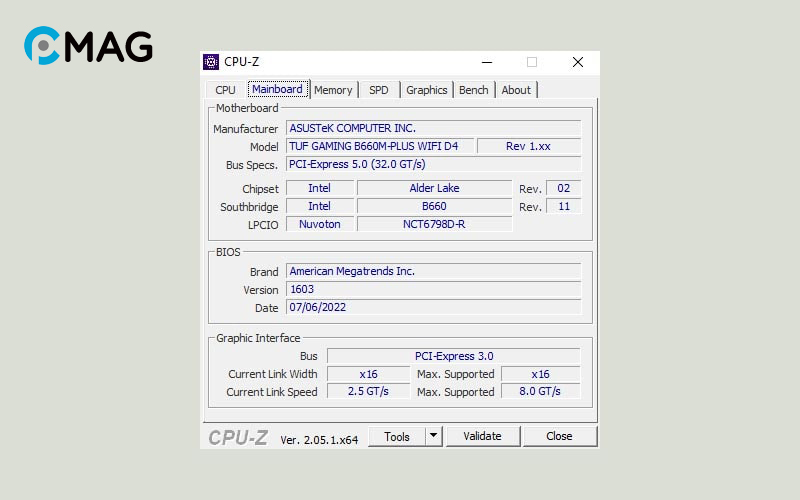Click the PCI-Express 5.0 (32.0 GT/s) bus specs field
Viewport: 800px width, 500px height.
(x=433, y=164)
